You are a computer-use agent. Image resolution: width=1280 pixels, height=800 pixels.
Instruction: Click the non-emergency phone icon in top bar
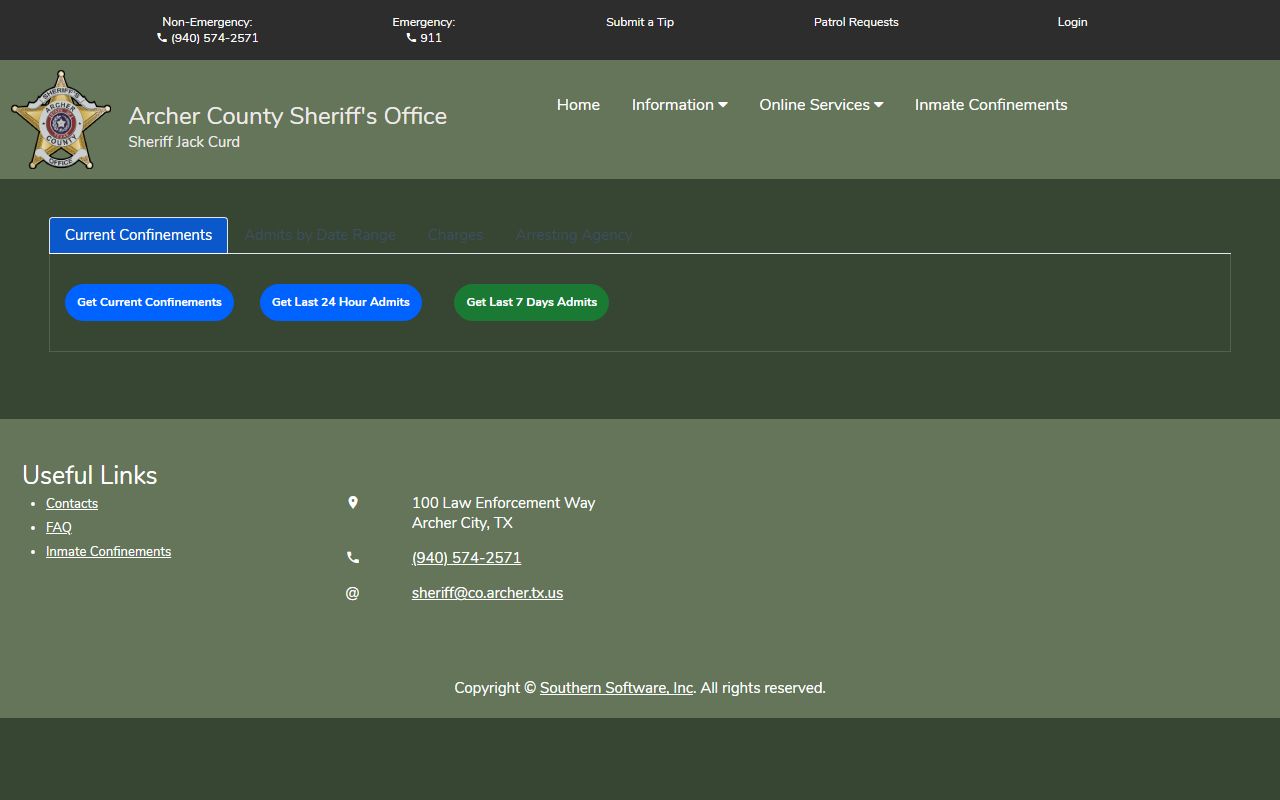[162, 38]
